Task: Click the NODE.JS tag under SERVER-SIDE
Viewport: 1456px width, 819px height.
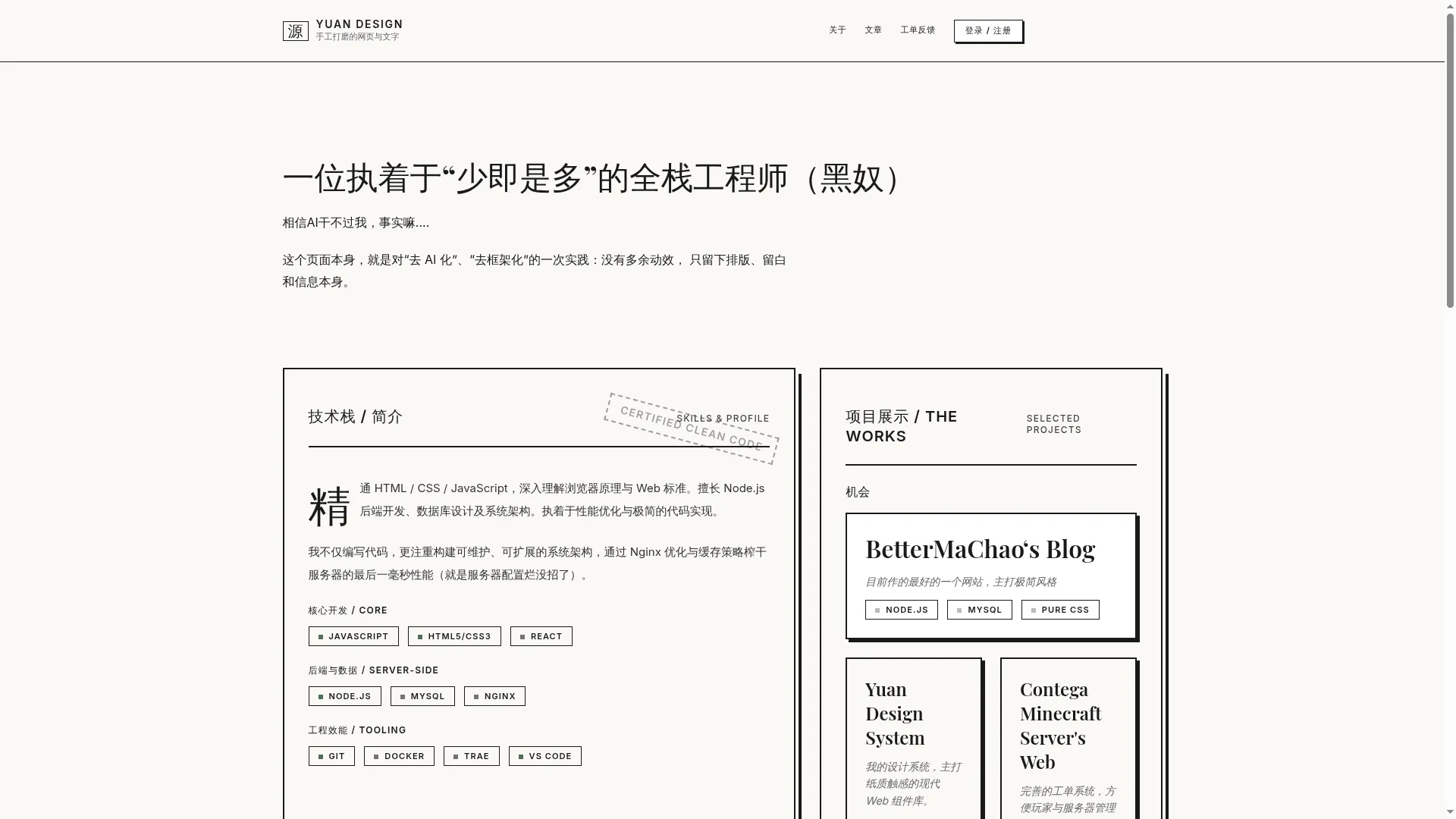Action: [344, 696]
